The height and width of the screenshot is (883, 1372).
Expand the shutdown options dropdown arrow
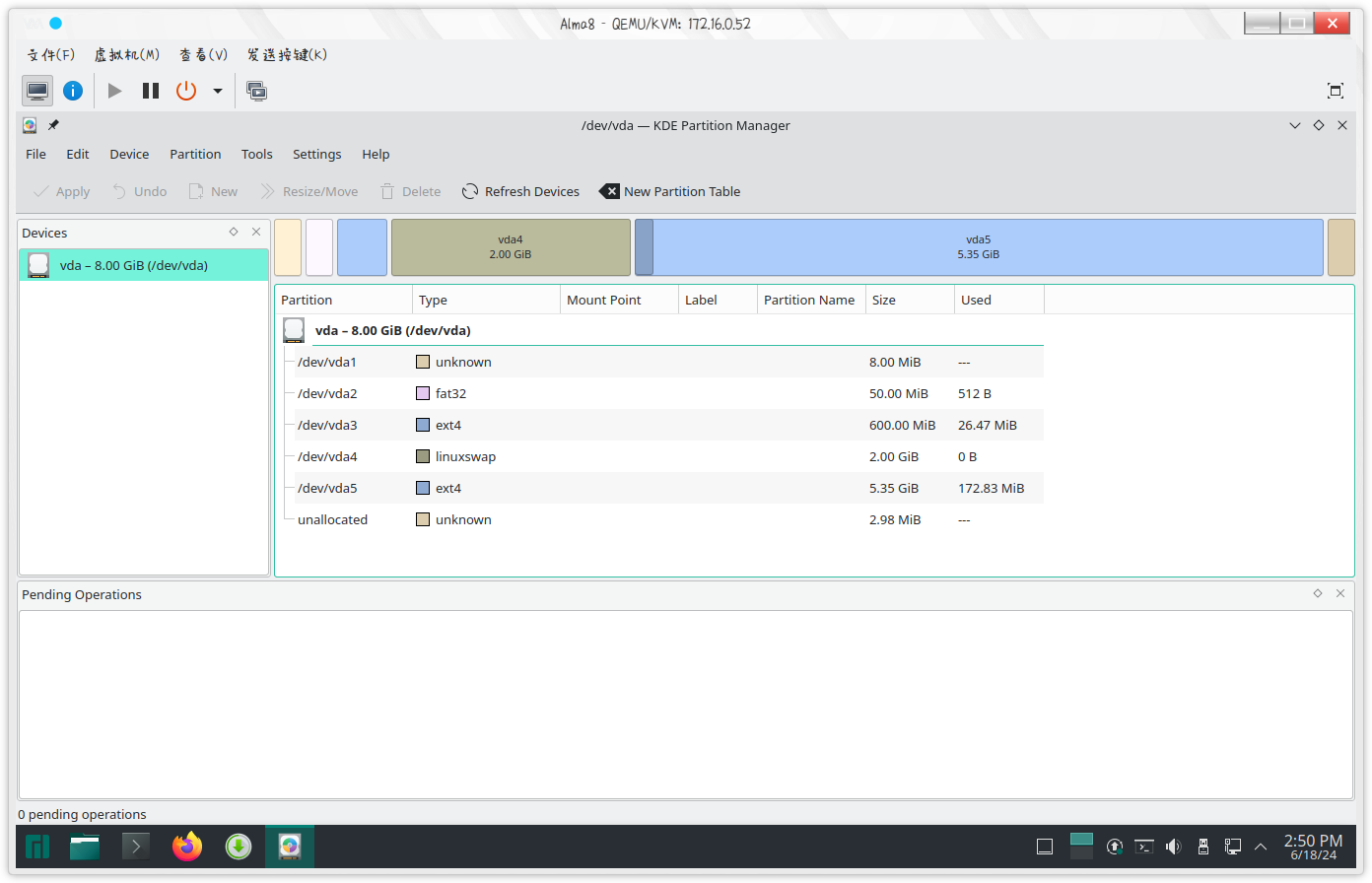coord(218,91)
